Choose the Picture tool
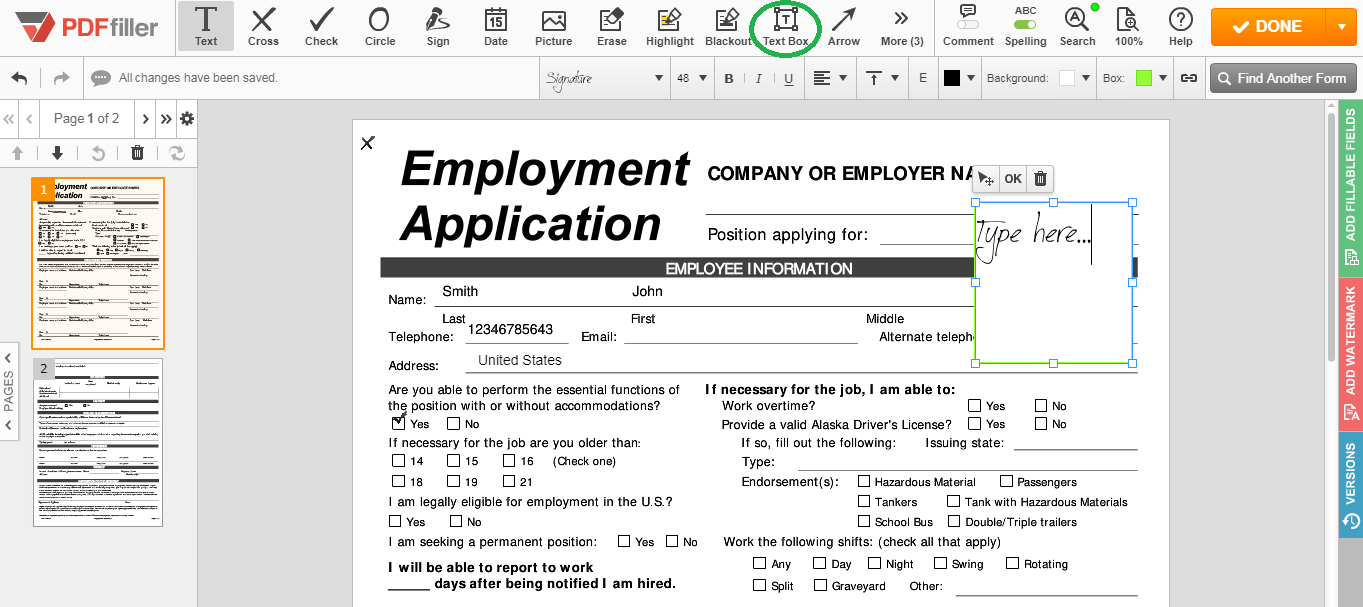 point(553,27)
